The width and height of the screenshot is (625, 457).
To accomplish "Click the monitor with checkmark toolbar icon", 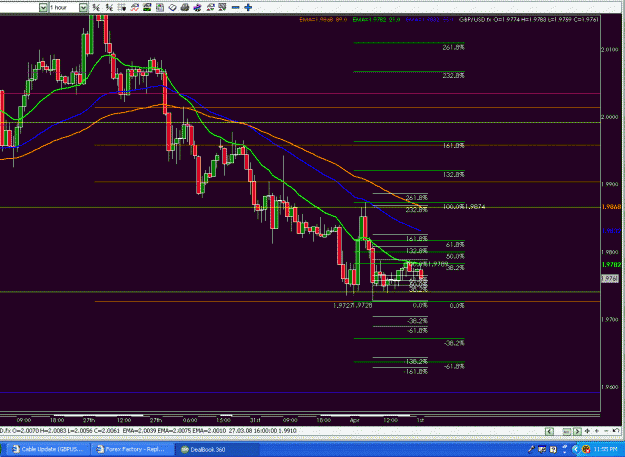I will [x=222, y=8].
